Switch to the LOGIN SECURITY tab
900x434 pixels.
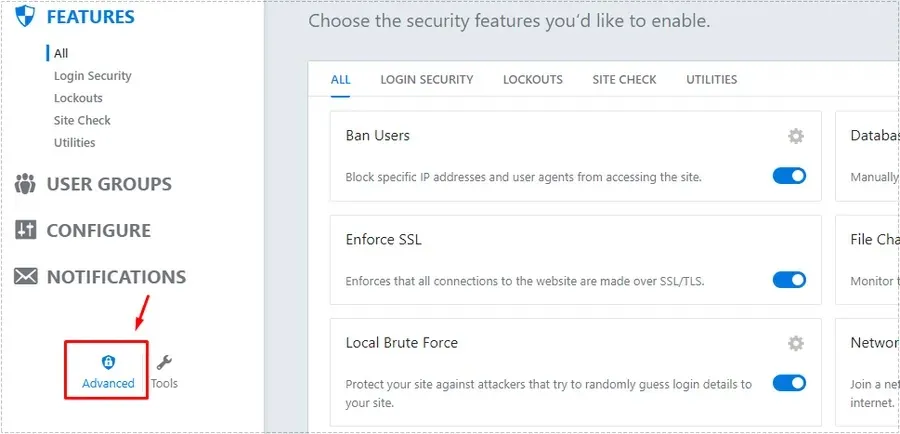coord(426,79)
